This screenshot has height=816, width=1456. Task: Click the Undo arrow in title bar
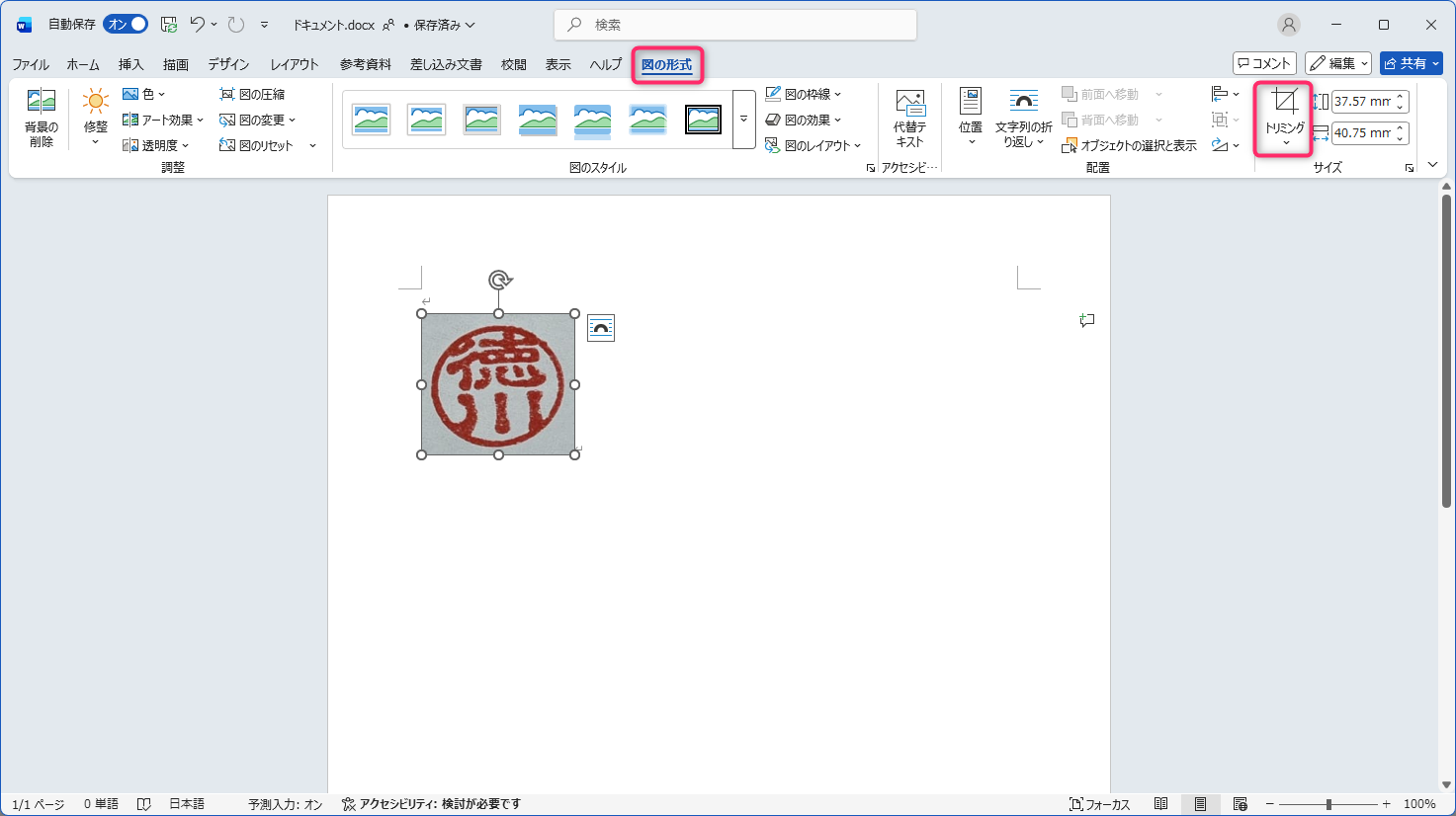pos(198,25)
